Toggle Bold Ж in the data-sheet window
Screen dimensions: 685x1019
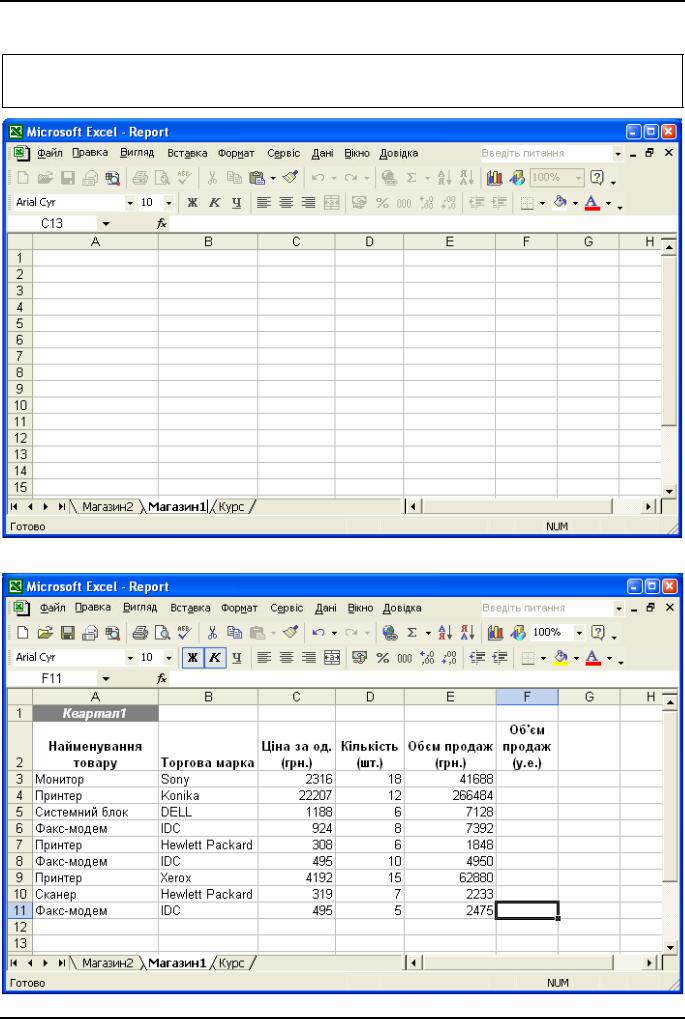click(x=192, y=658)
